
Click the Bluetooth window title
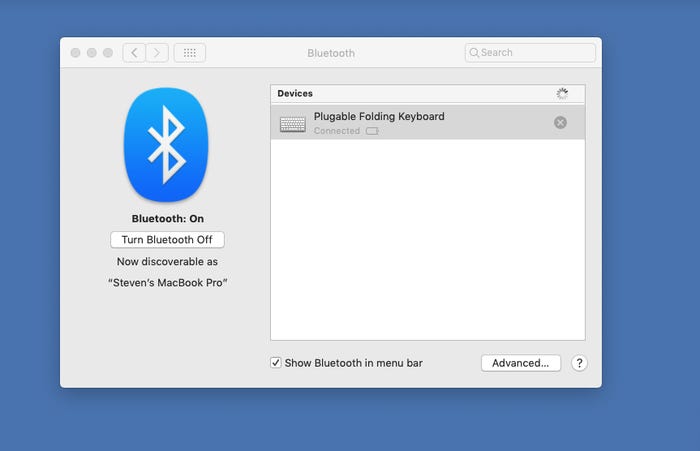tap(331, 53)
